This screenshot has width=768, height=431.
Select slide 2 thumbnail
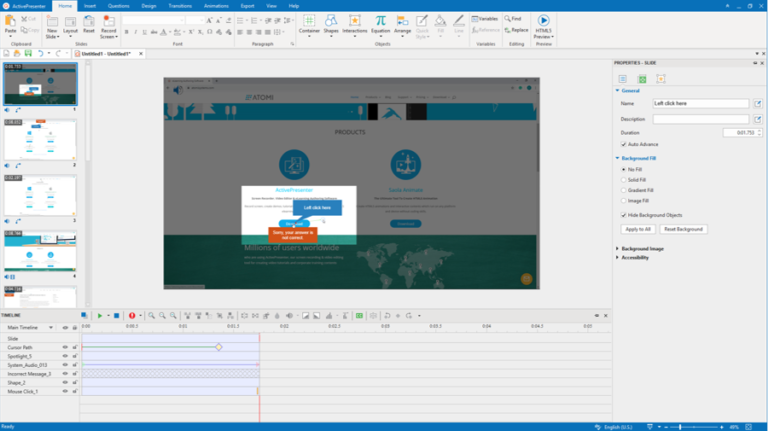pyautogui.click(x=40, y=140)
